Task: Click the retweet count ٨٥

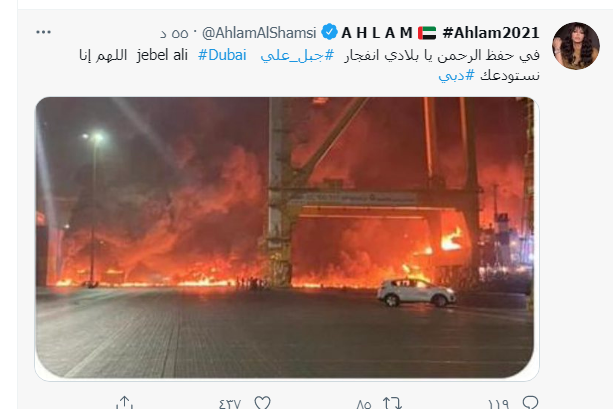Action: click(x=364, y=404)
